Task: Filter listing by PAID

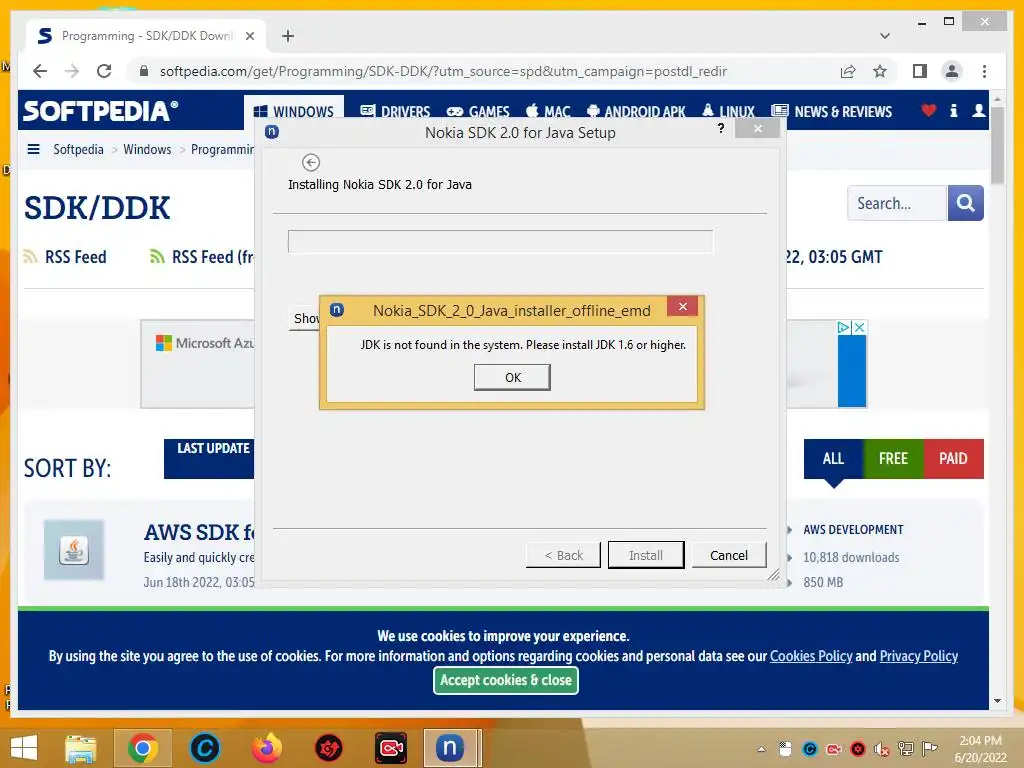Action: pos(953,458)
